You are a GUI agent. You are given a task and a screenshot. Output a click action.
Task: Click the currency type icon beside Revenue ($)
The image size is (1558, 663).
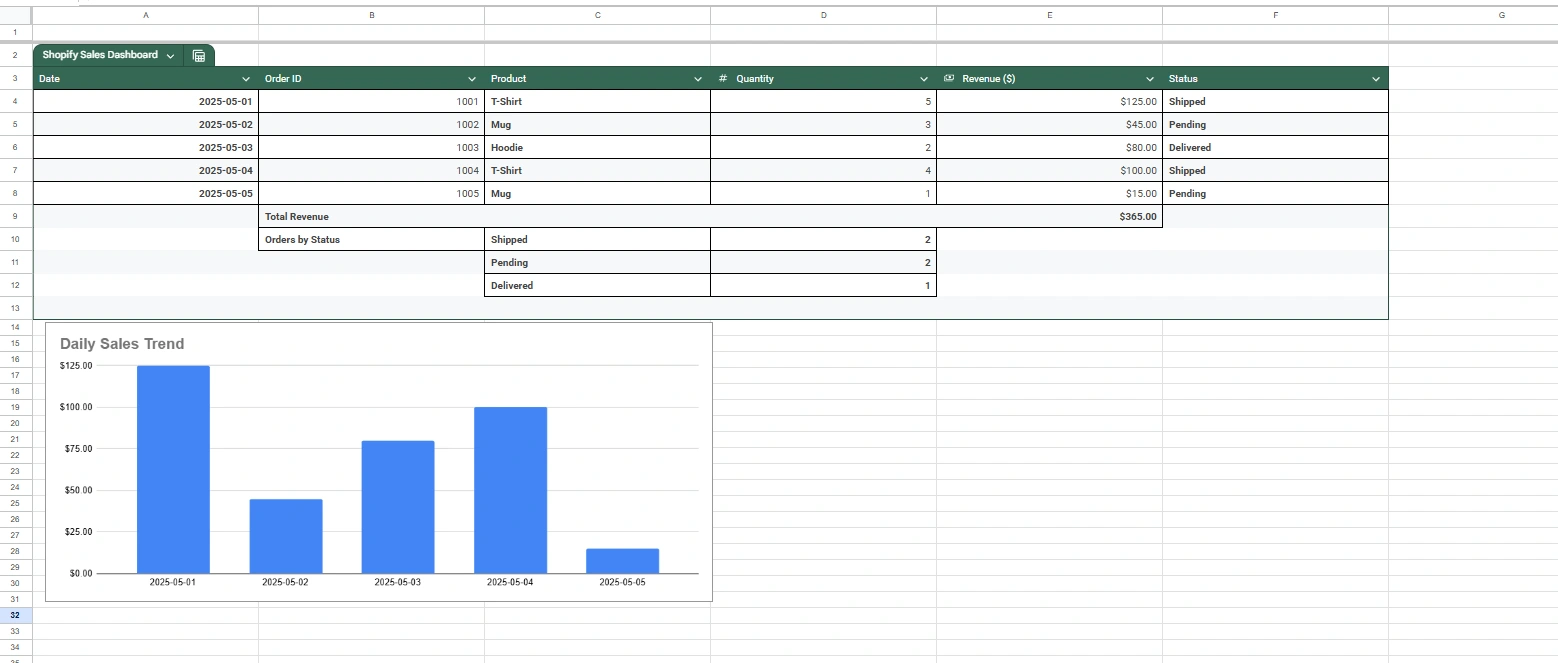[x=949, y=79]
